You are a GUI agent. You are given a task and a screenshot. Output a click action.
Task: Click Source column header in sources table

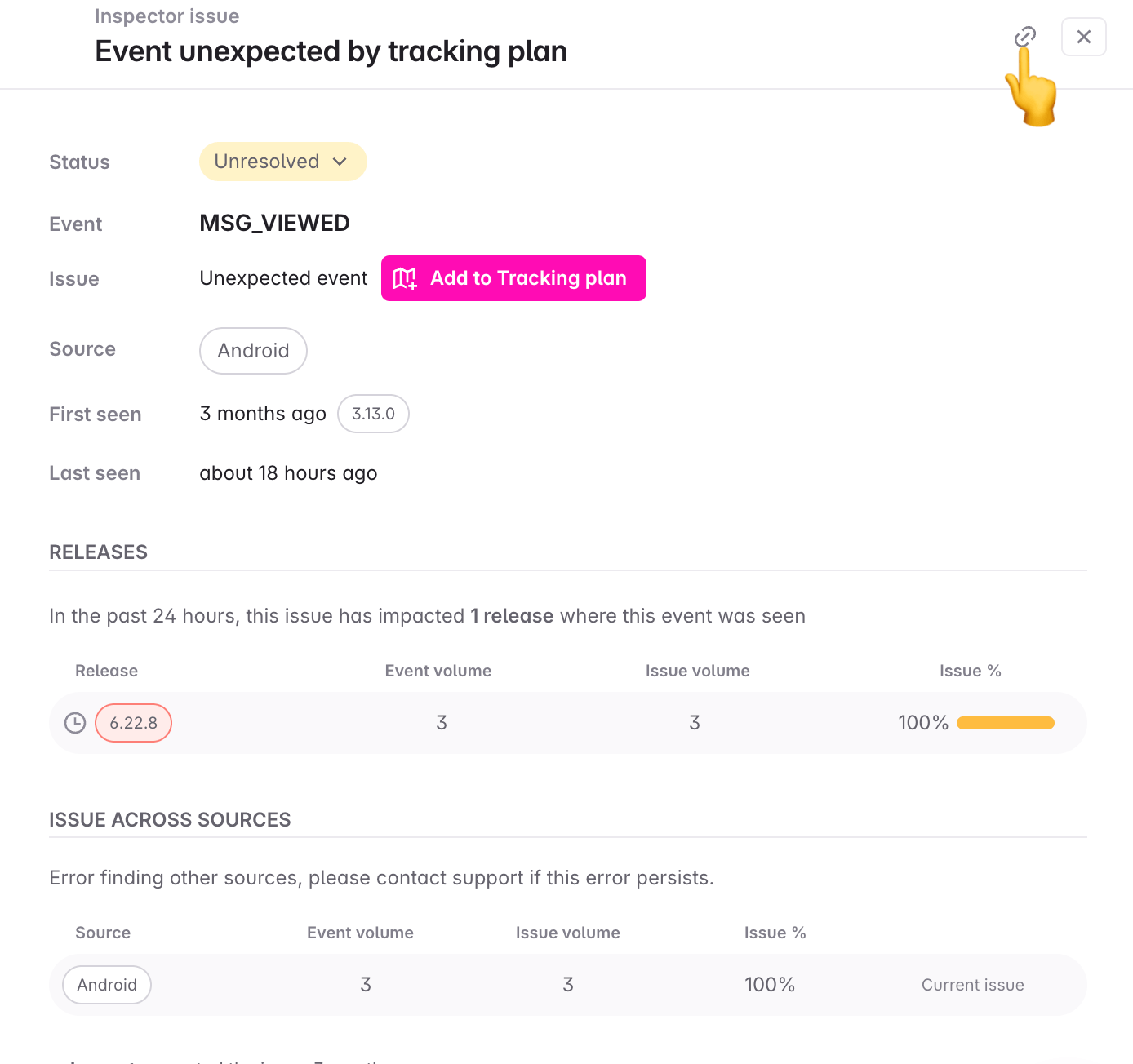coord(103,933)
